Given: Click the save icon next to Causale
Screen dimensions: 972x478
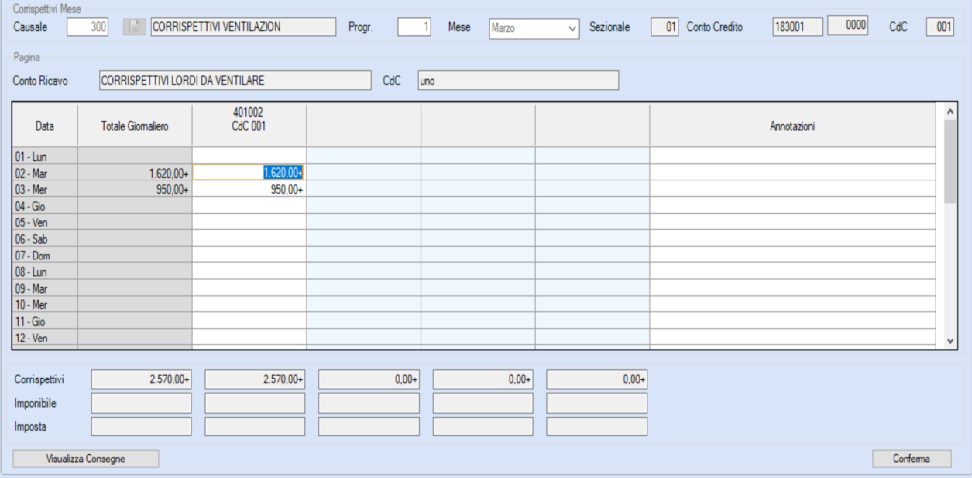Looking at the screenshot, I should (135, 27).
